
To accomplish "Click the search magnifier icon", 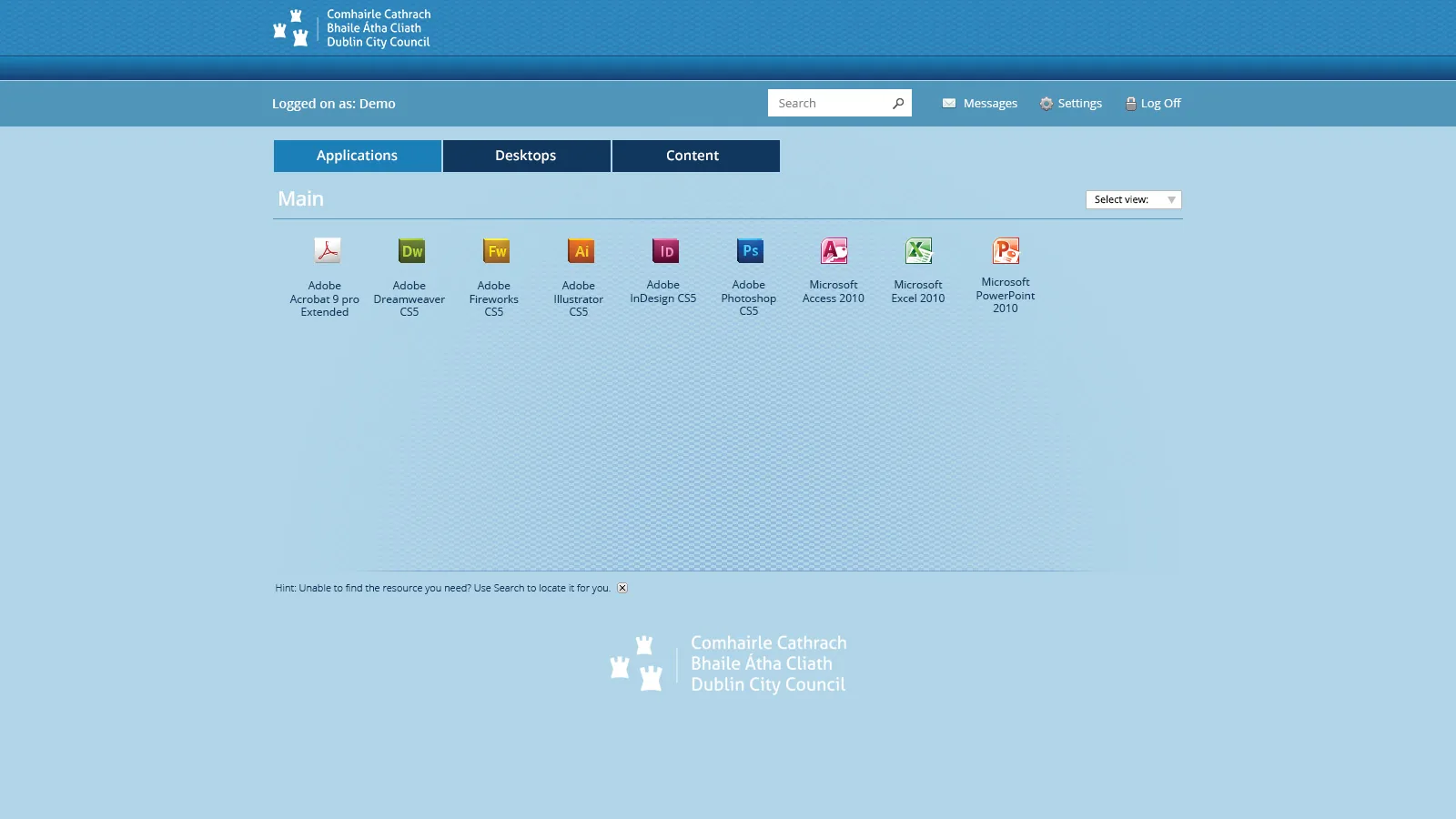I will tap(898, 103).
